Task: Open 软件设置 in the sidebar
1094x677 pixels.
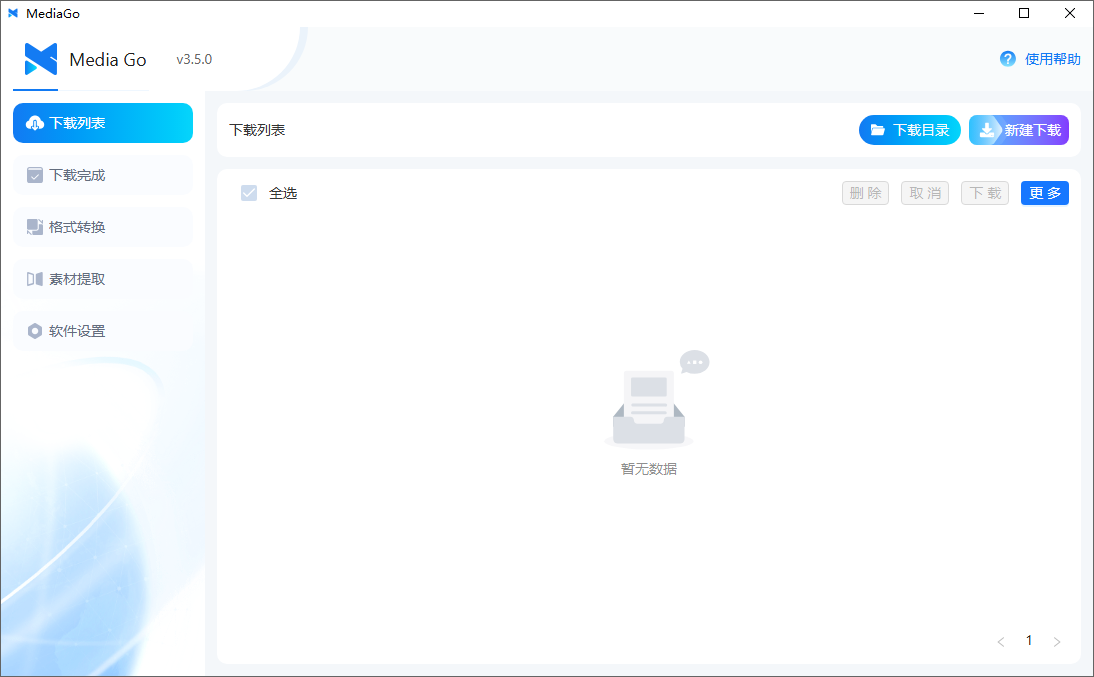Action: click(x=103, y=331)
